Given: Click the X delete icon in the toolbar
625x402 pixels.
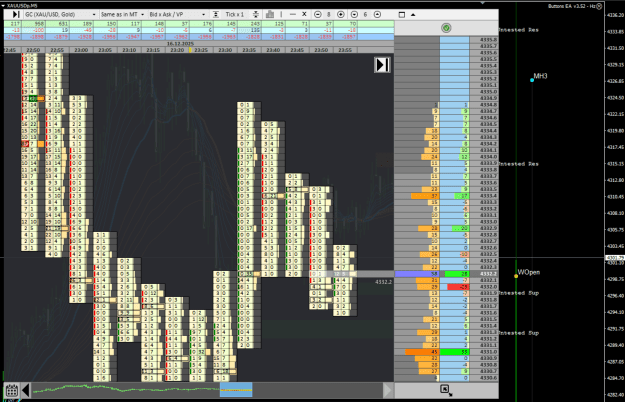Looking at the screenshot, I should click(304, 14).
